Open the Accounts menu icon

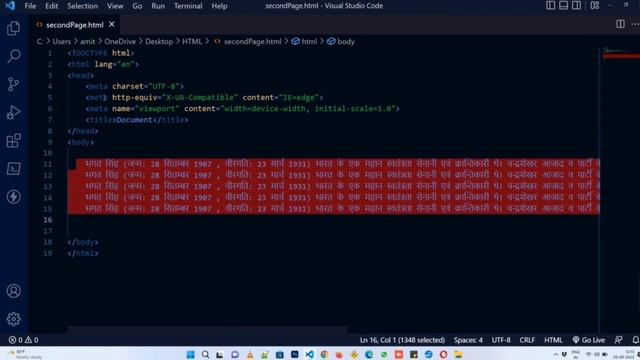coord(13,291)
